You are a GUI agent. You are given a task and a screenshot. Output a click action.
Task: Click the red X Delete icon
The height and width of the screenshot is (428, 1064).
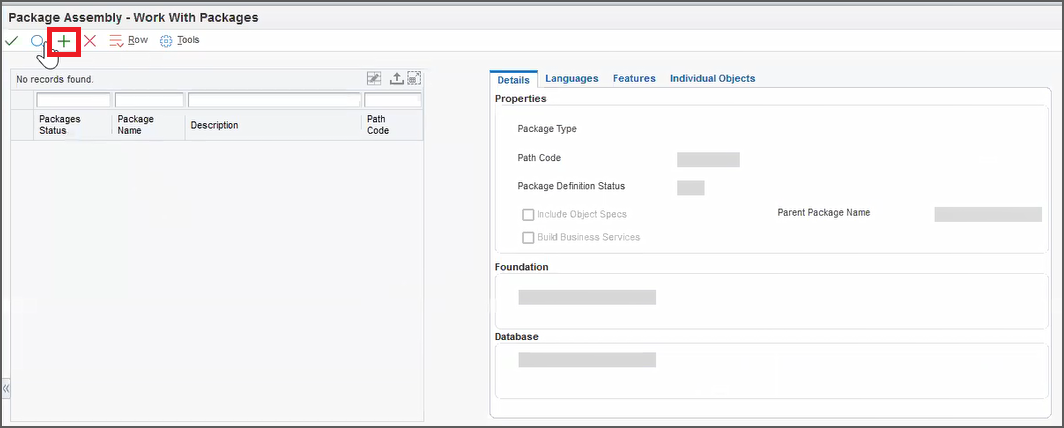(90, 41)
